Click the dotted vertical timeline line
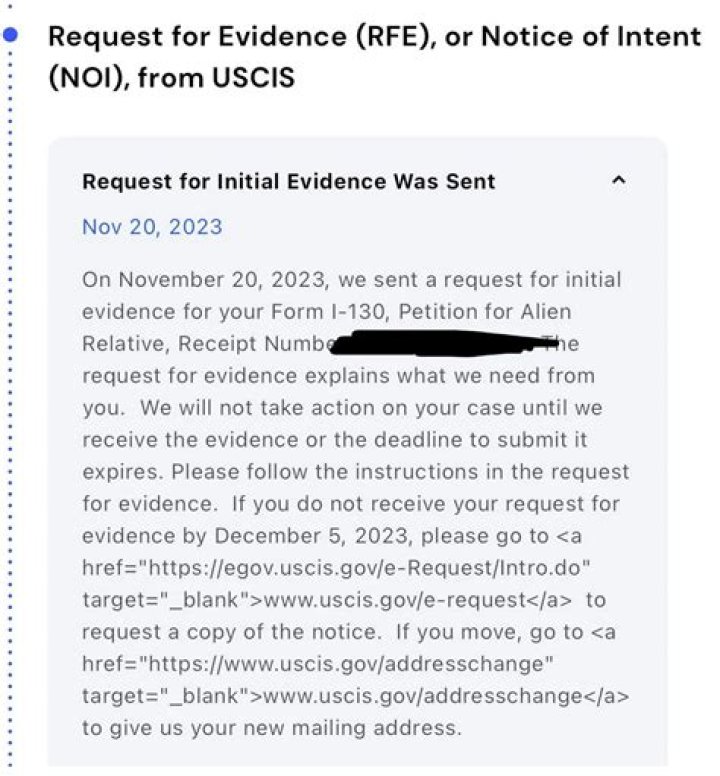This screenshot has width=720, height=776. click(11, 400)
